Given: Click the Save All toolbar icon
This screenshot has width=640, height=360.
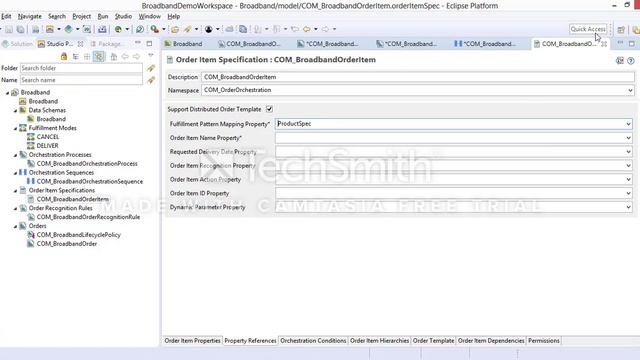Looking at the screenshot, I should pos(20,29).
